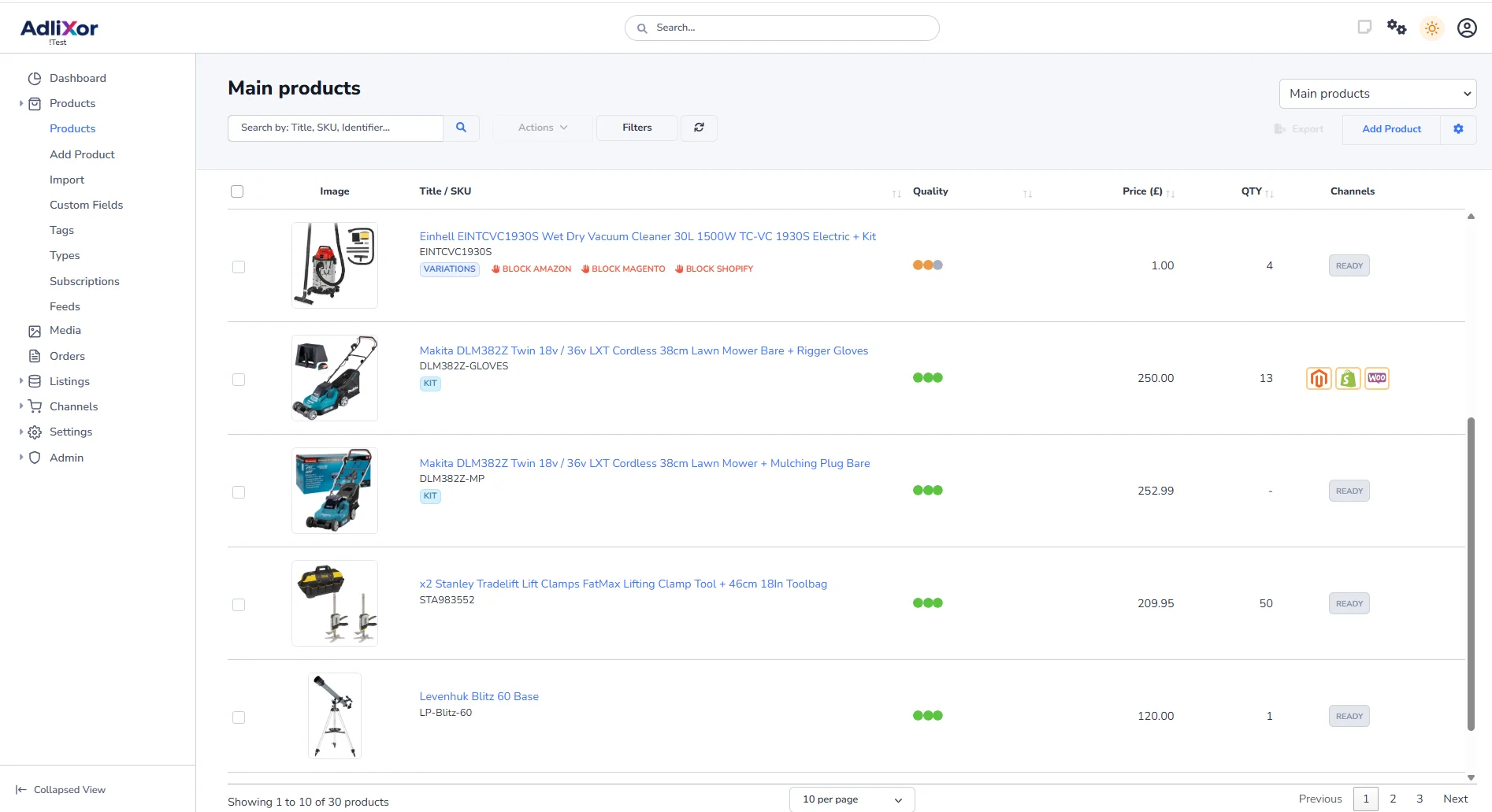
Task: Refresh the product list
Action: 699,128
